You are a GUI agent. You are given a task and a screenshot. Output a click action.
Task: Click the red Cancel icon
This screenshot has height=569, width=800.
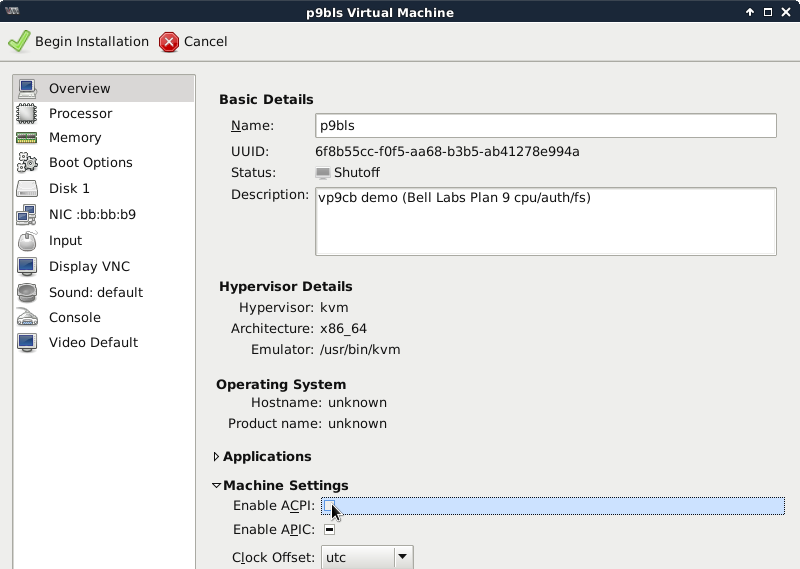(x=169, y=41)
